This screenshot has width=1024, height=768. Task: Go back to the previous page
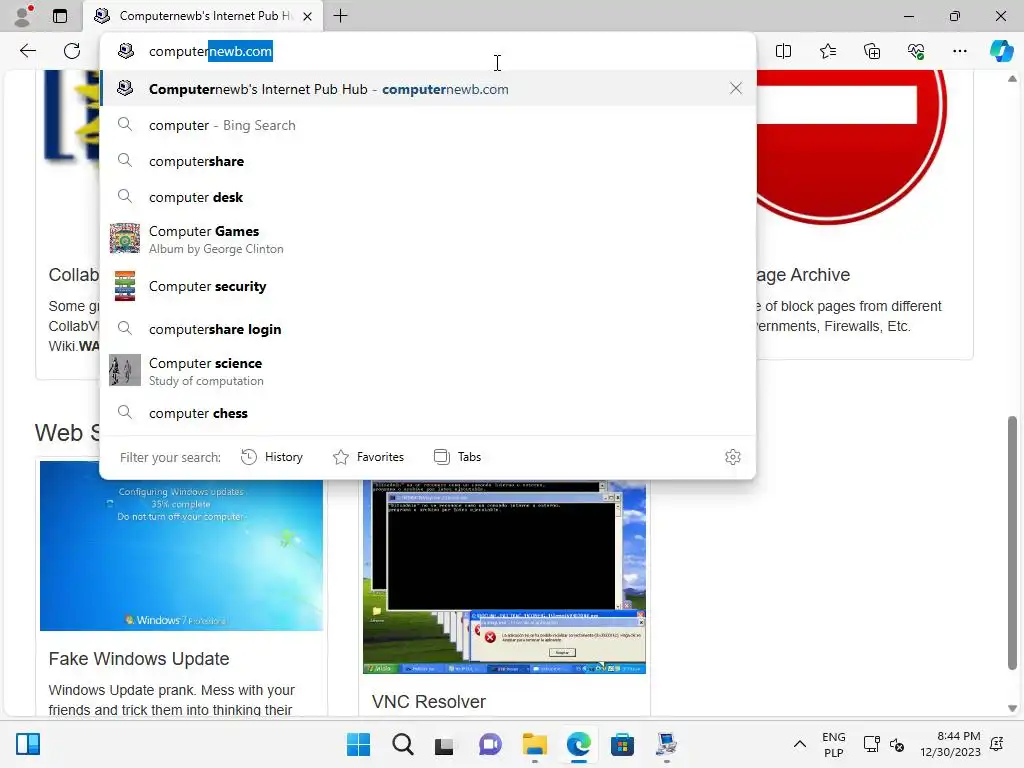pyautogui.click(x=27, y=51)
